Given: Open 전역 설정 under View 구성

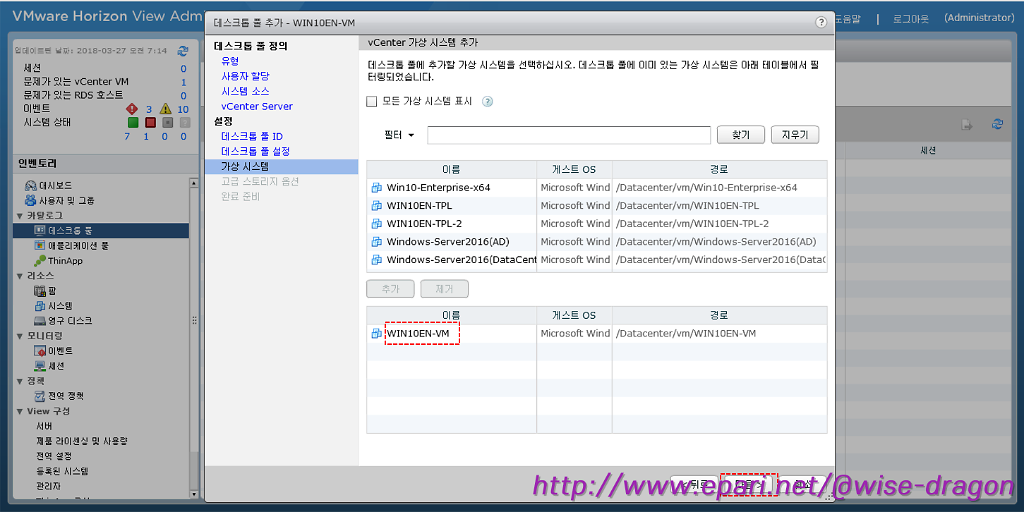Looking at the screenshot, I should pos(54,456).
